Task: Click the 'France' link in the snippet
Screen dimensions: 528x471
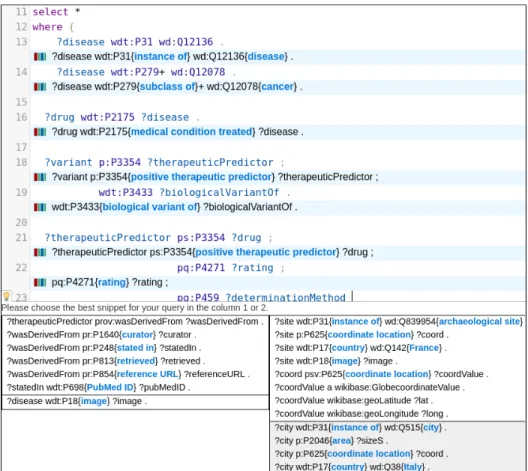Action: pyautogui.click(x=424, y=348)
